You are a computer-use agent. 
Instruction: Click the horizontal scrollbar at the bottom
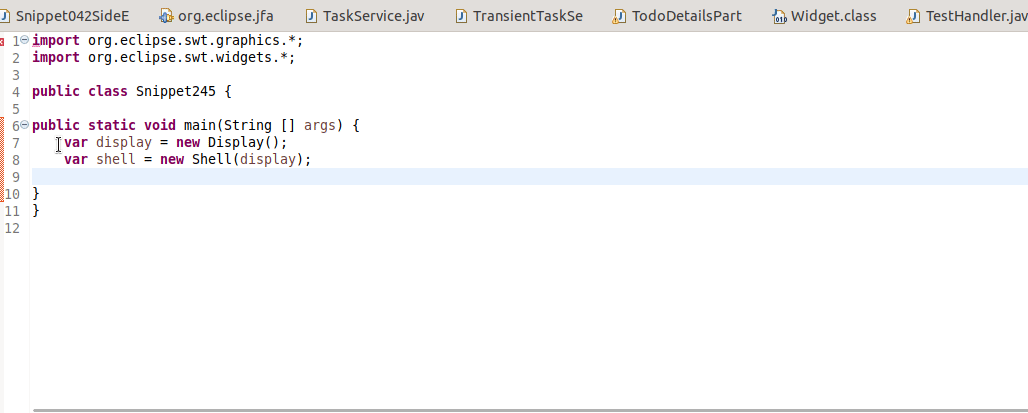530,410
